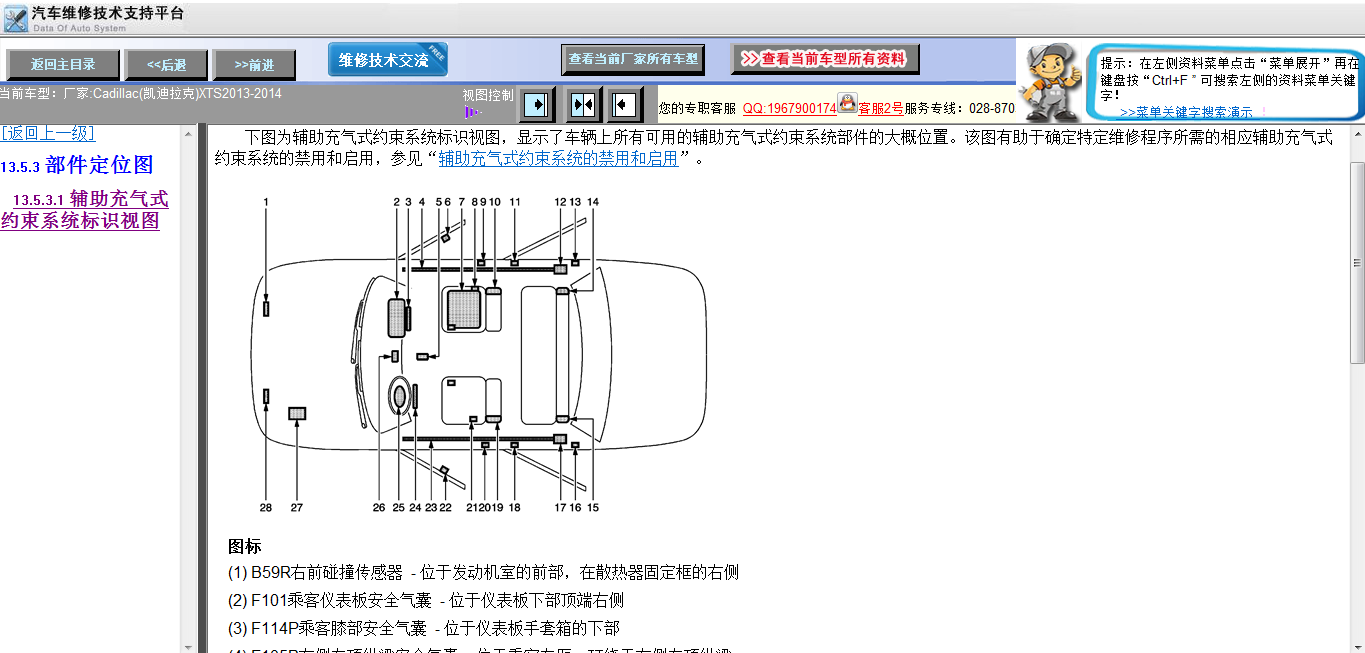The image size is (1365, 653).
Task: Click main content scrollbar down arrow
Action: 1357,645
